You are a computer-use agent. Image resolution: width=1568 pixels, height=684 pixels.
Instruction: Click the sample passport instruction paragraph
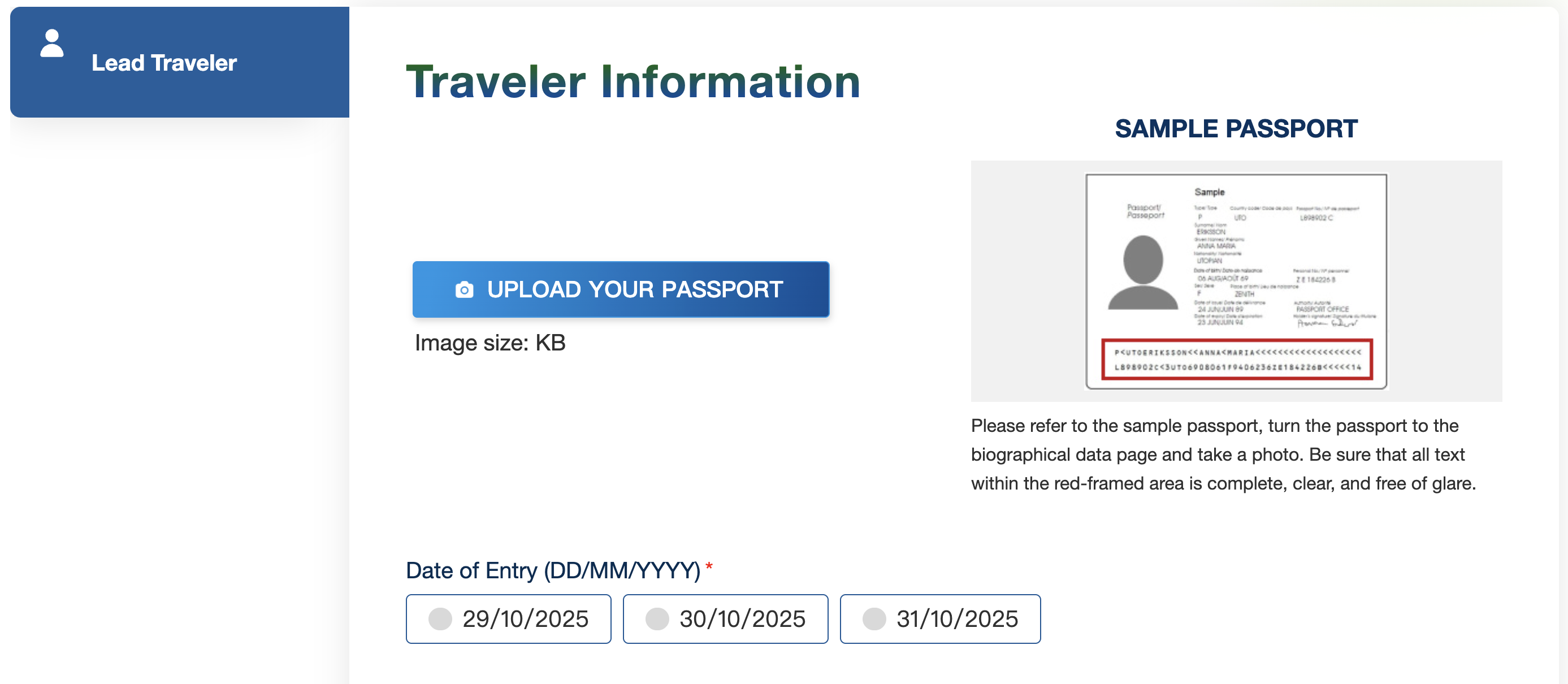coord(1223,454)
